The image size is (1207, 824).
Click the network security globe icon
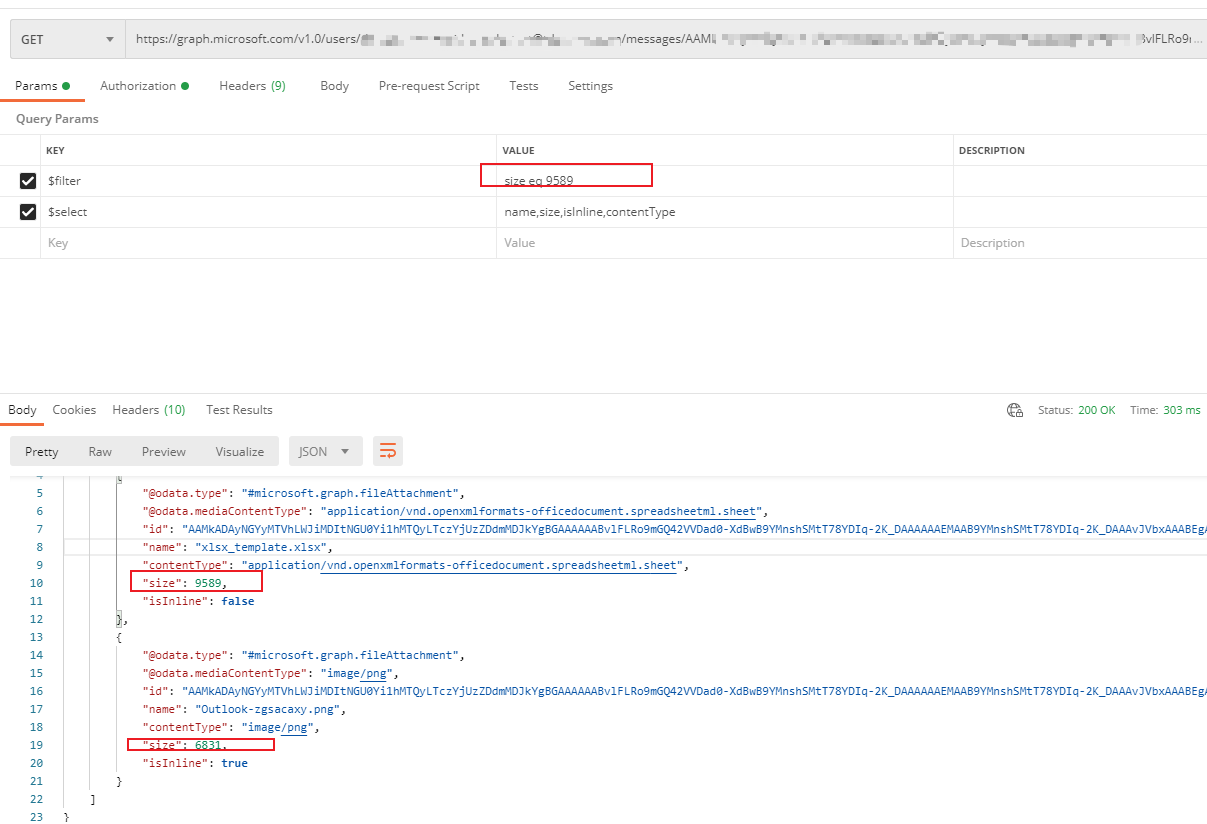pos(1014,409)
